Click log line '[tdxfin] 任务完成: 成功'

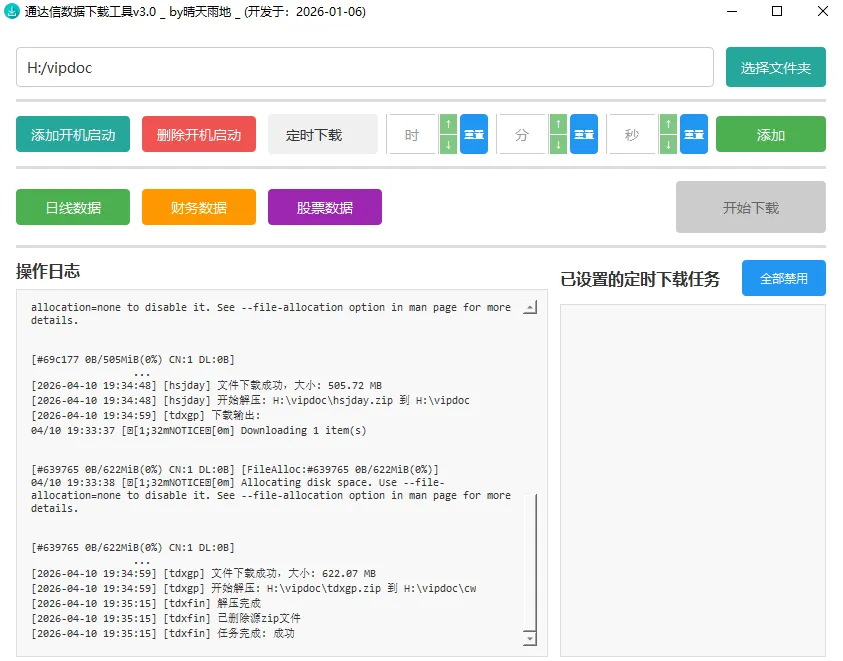point(163,634)
